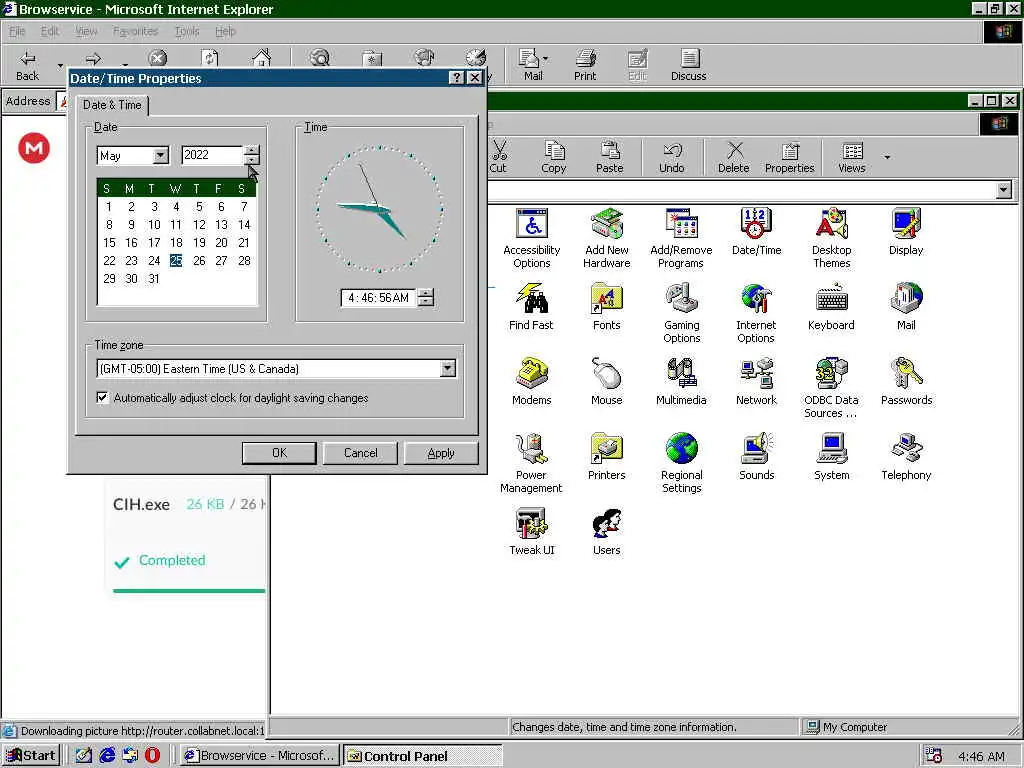
Task: Open the Windows Start menu
Action: pos(31,756)
